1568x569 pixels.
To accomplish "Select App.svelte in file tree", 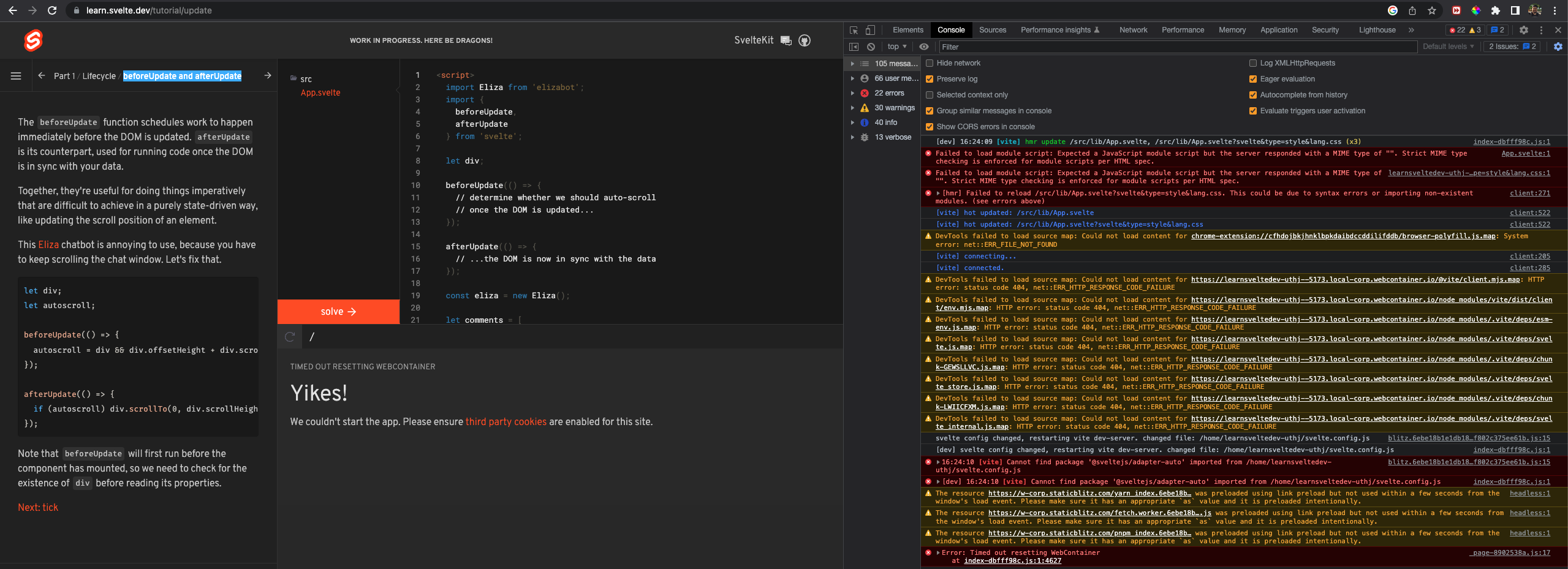I will [x=320, y=92].
